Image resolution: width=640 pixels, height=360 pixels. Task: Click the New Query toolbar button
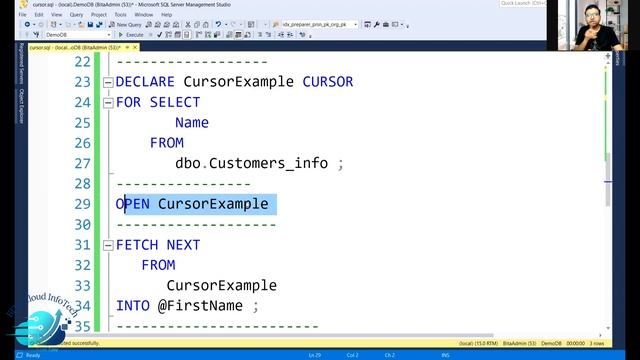126,24
